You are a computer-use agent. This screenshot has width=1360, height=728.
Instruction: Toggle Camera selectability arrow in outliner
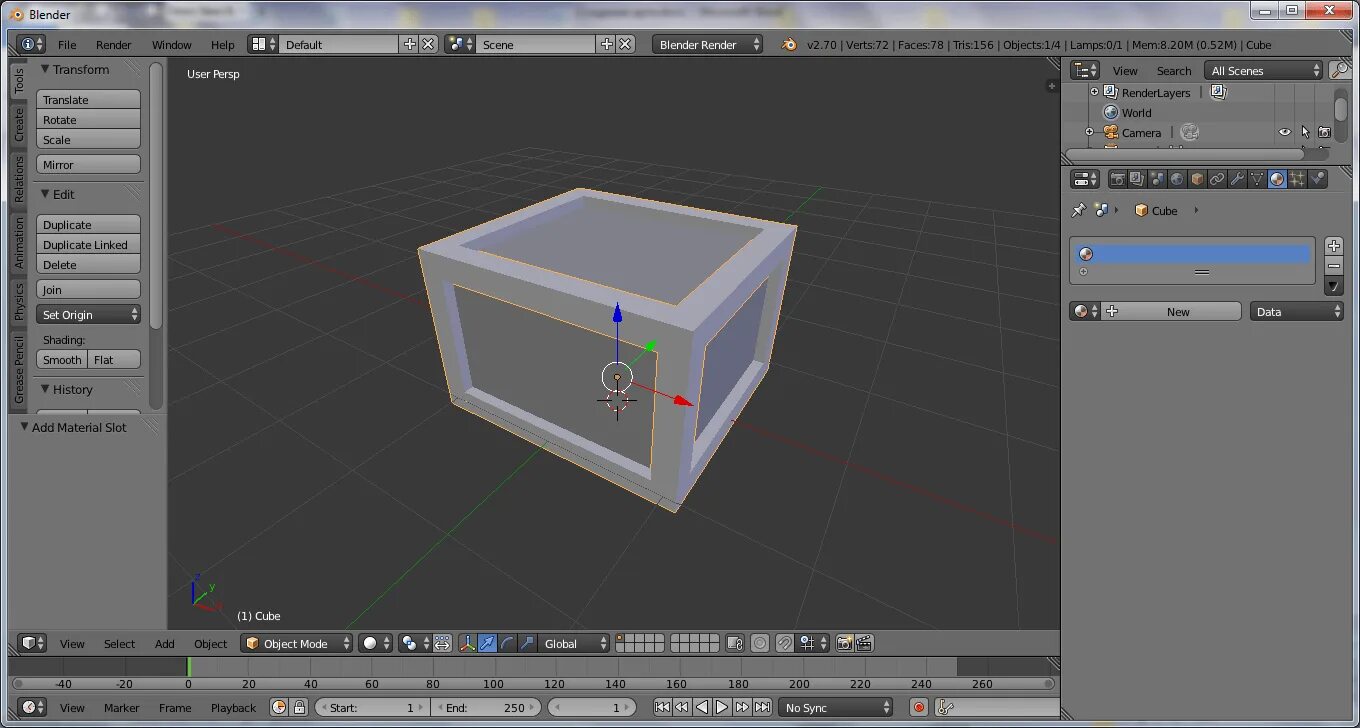1305,132
